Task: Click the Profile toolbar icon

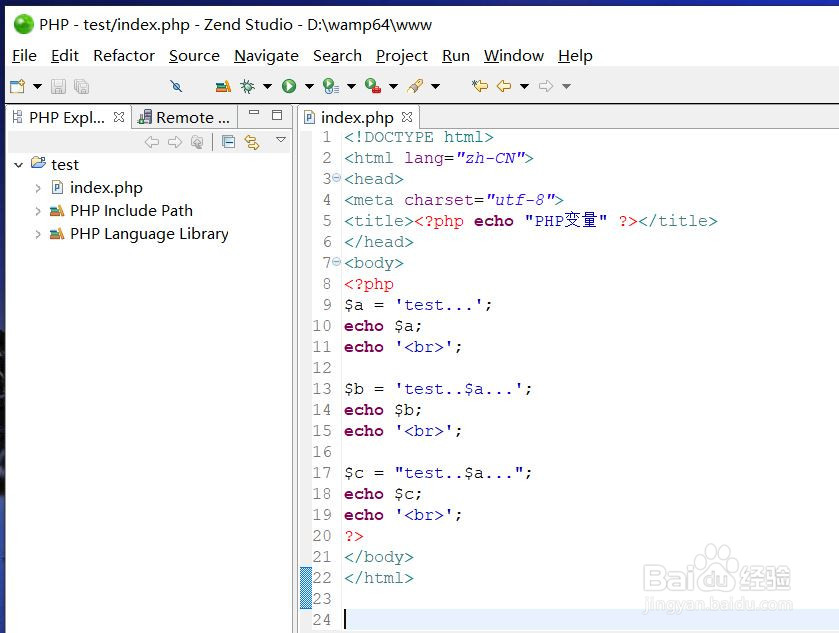Action: (331, 86)
